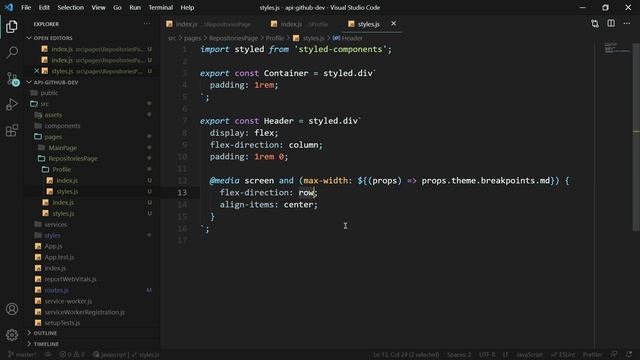Open the Run and Debug view
Image resolution: width=640 pixels, height=360 pixels.
[12, 104]
